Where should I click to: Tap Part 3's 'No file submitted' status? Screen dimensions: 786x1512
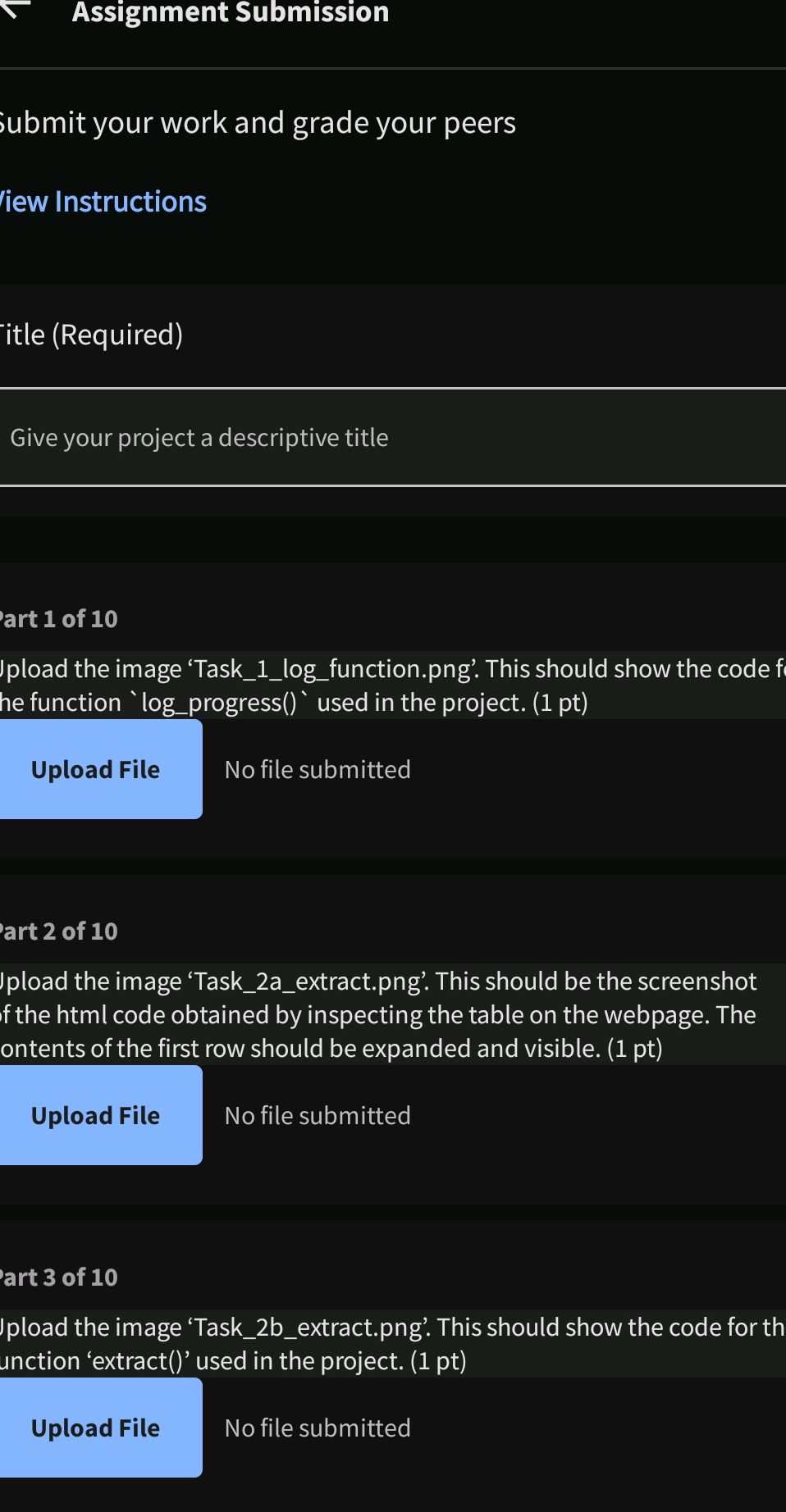coord(318,1428)
